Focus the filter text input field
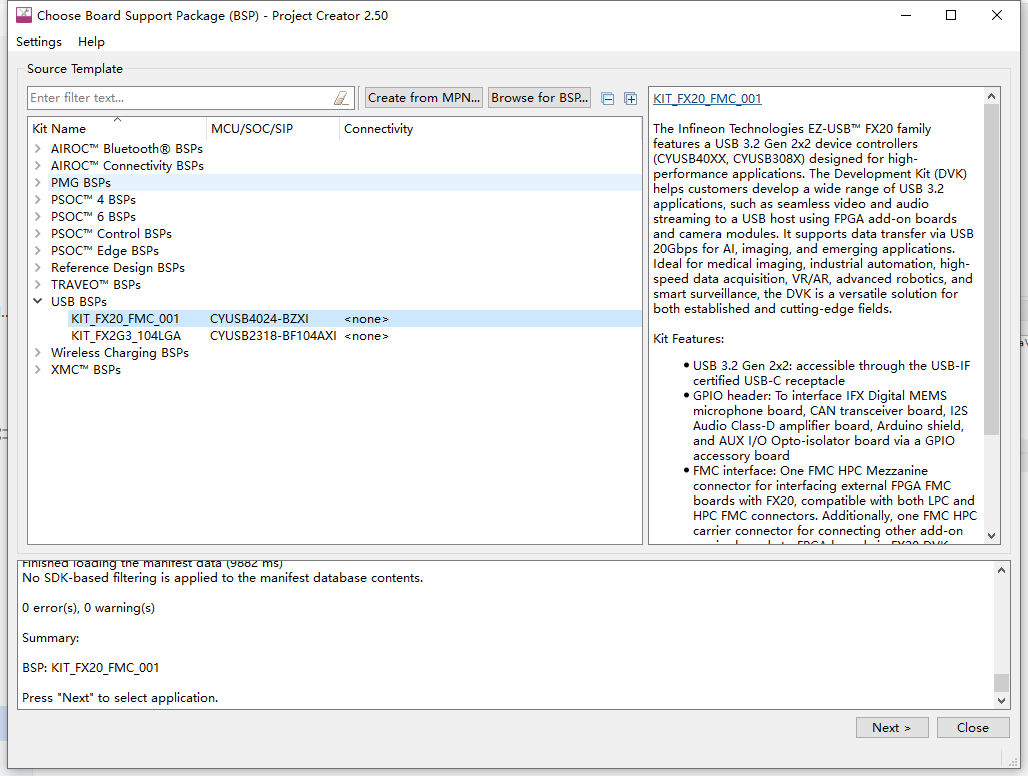Viewport: 1028px width, 776px height. (x=191, y=98)
